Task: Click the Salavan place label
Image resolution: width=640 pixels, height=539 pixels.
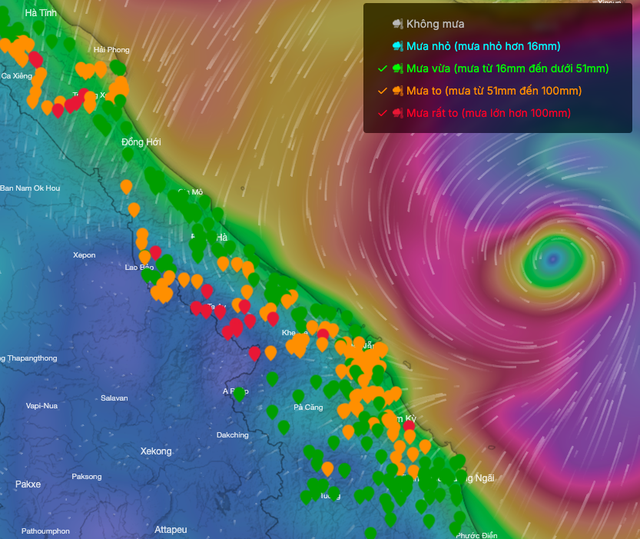Action: [114, 398]
